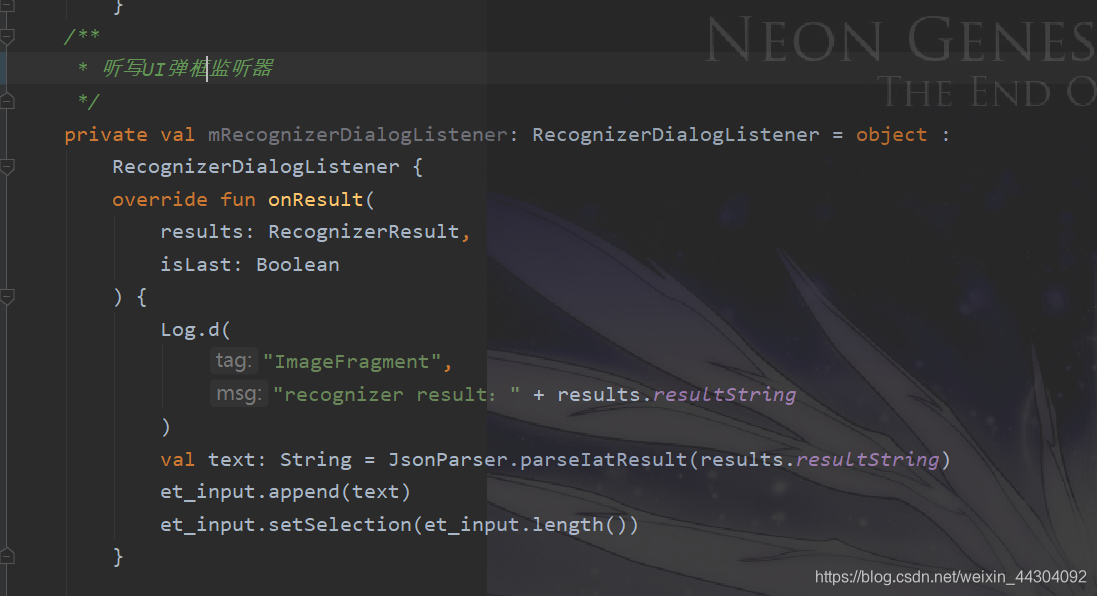Click the RecognizerResult parameter type

coord(364,232)
